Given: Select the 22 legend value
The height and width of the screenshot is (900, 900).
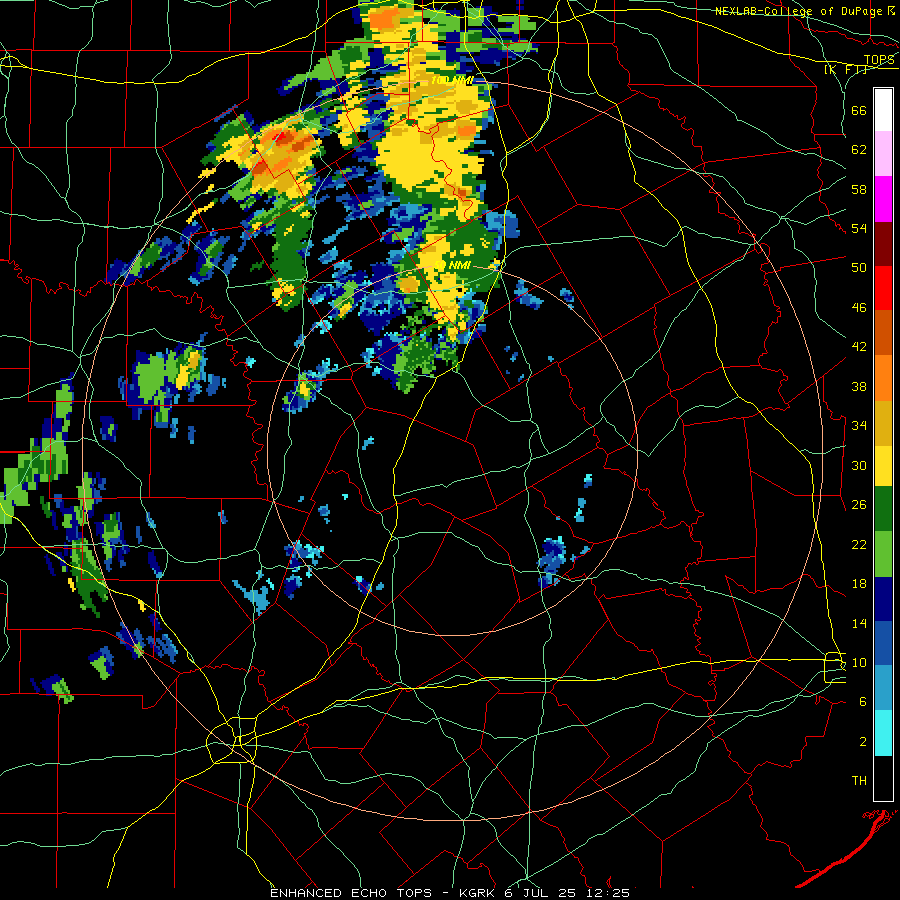Looking at the screenshot, I should [x=859, y=544].
